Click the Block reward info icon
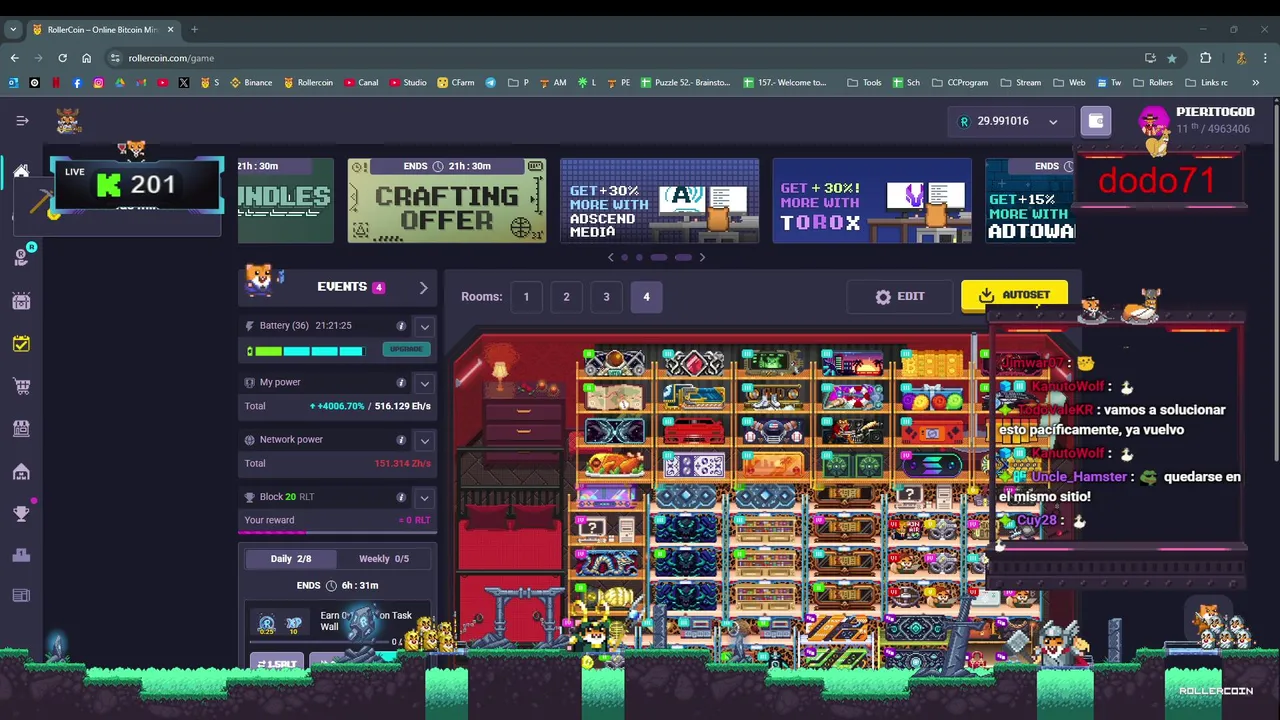 coord(401,497)
